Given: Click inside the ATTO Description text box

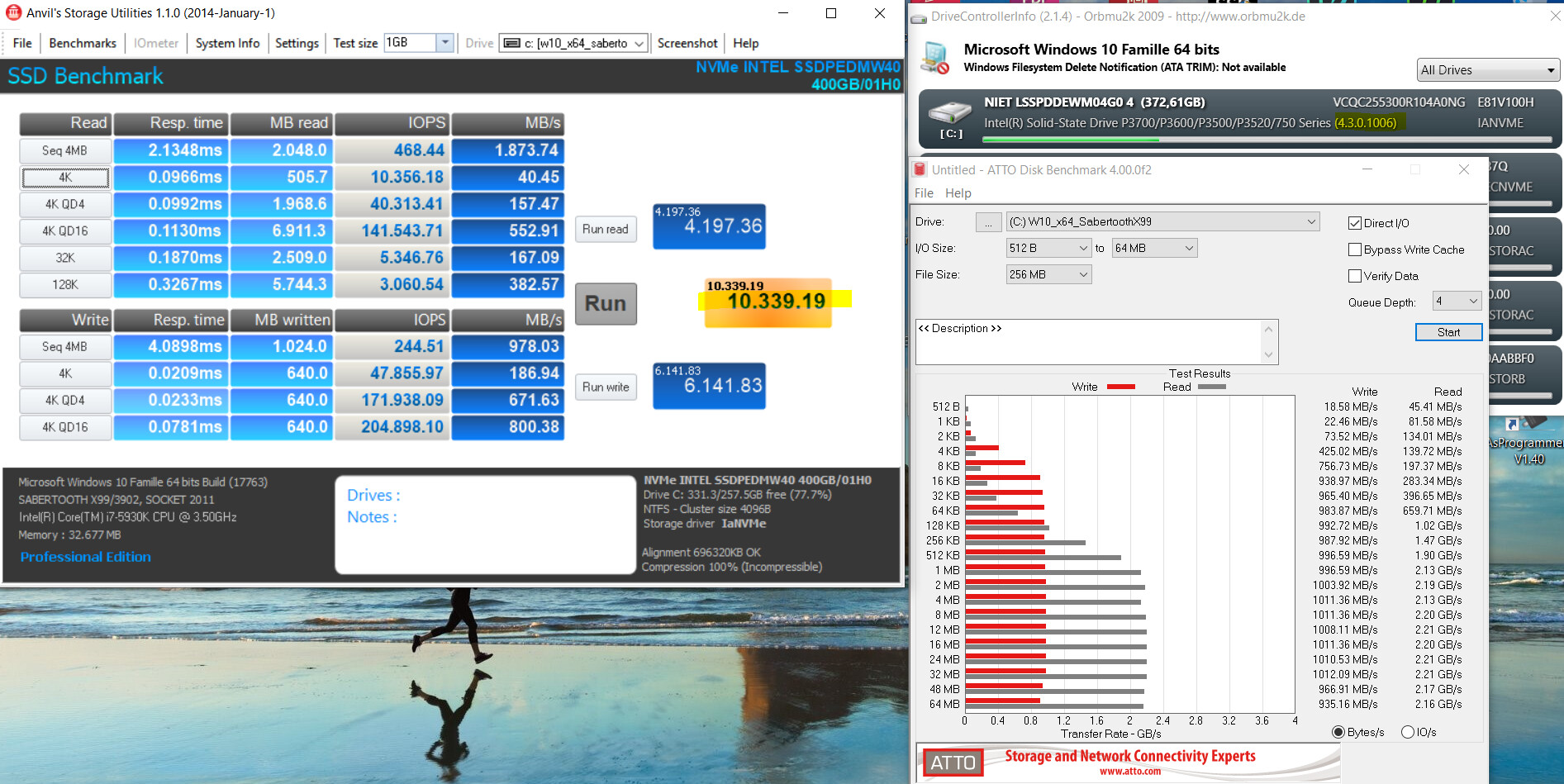Looking at the screenshot, I should point(1089,342).
